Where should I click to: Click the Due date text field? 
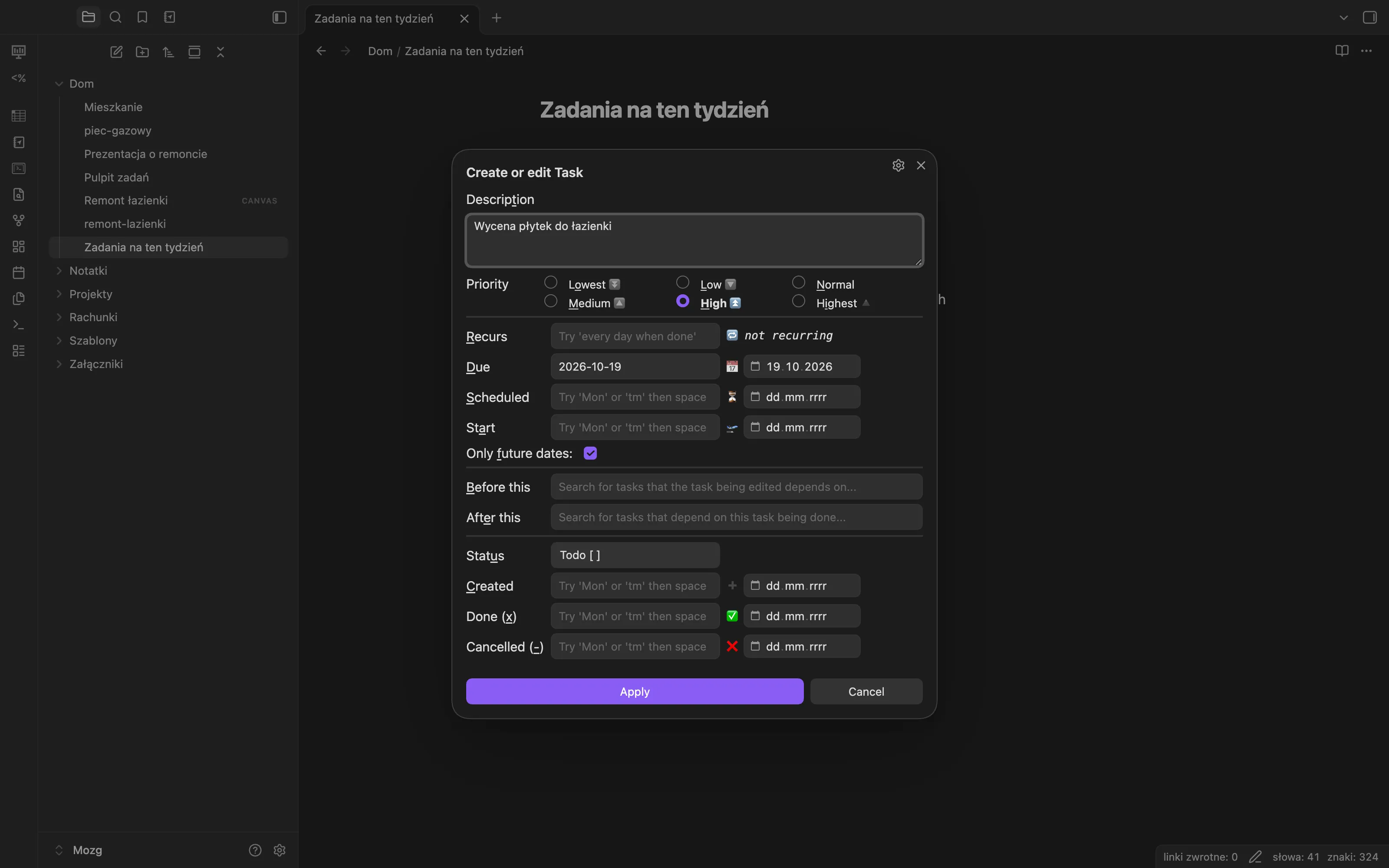tap(635, 366)
